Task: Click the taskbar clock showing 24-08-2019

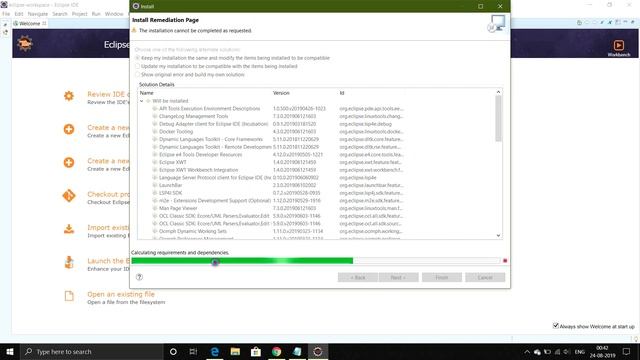Action: point(602,351)
